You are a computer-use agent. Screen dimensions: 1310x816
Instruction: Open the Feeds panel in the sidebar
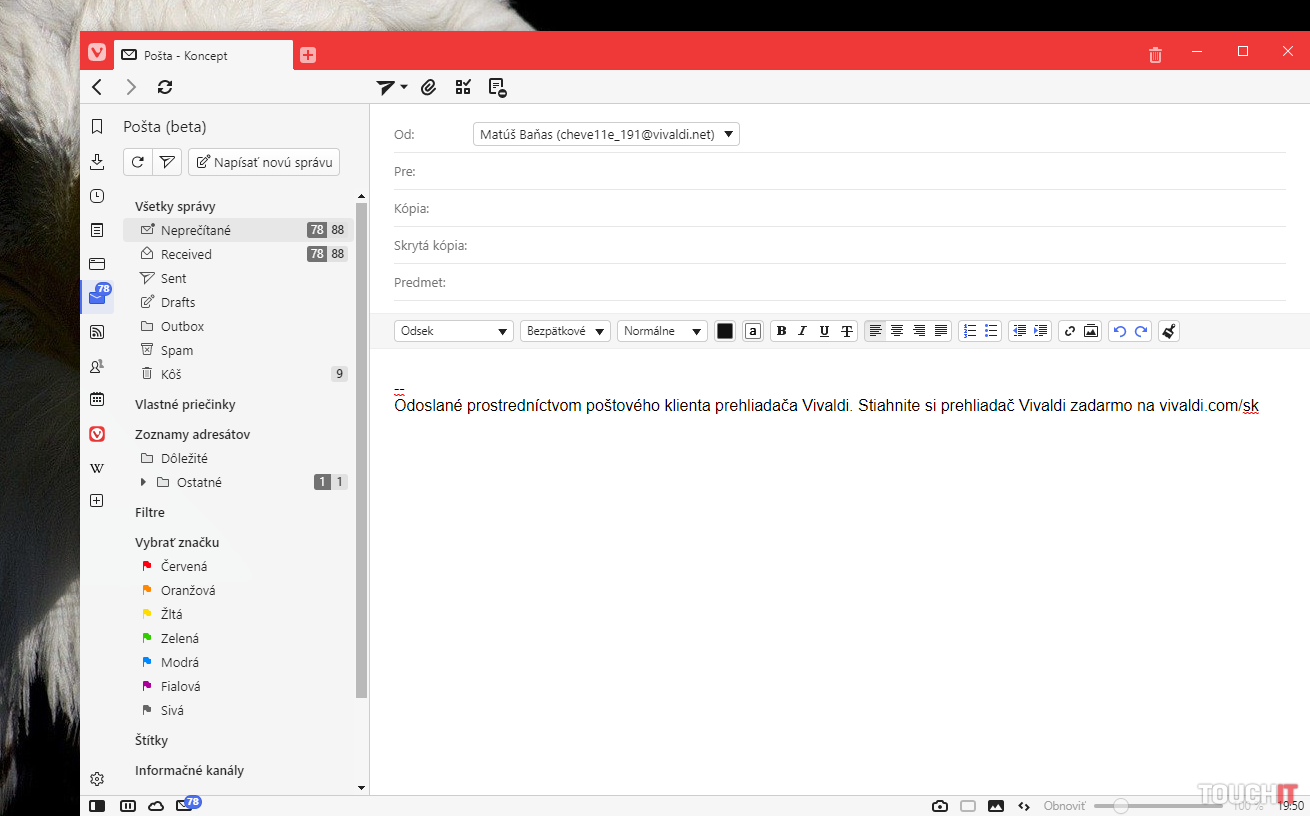(x=97, y=332)
